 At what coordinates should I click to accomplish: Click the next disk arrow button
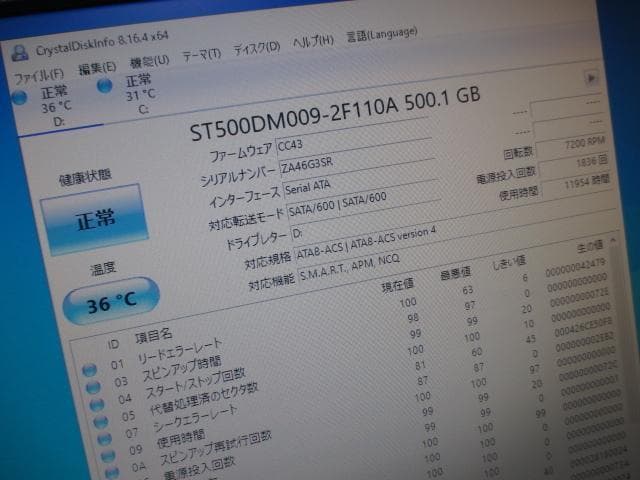[x=591, y=78]
